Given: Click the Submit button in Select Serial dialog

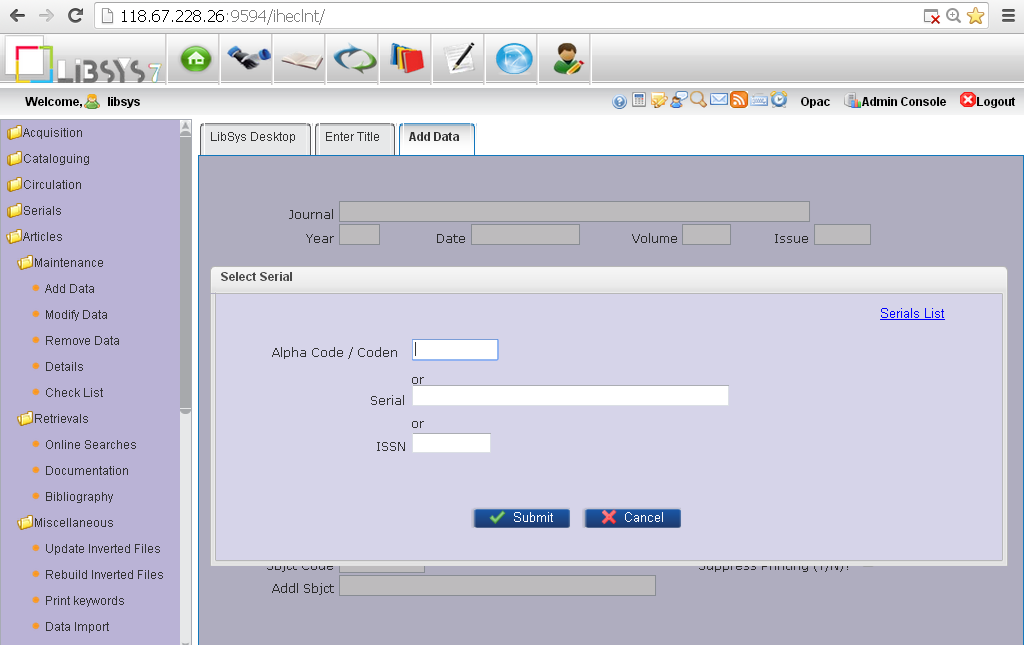Looking at the screenshot, I should pyautogui.click(x=521, y=517).
